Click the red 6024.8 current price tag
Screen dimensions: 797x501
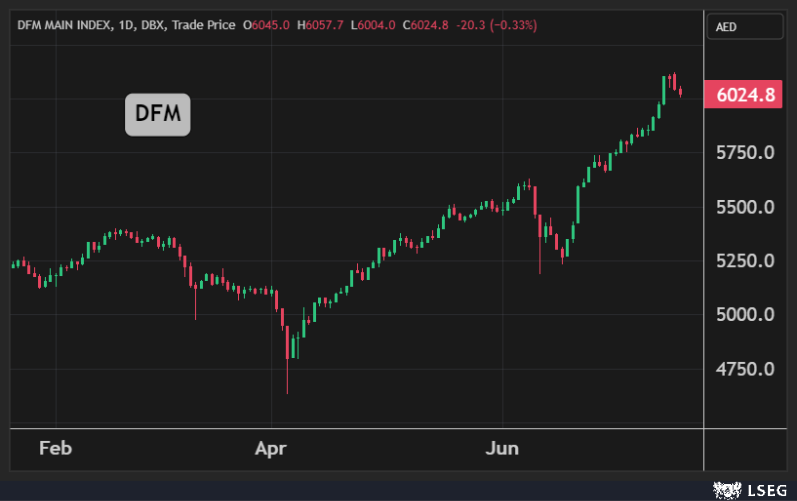point(746,96)
